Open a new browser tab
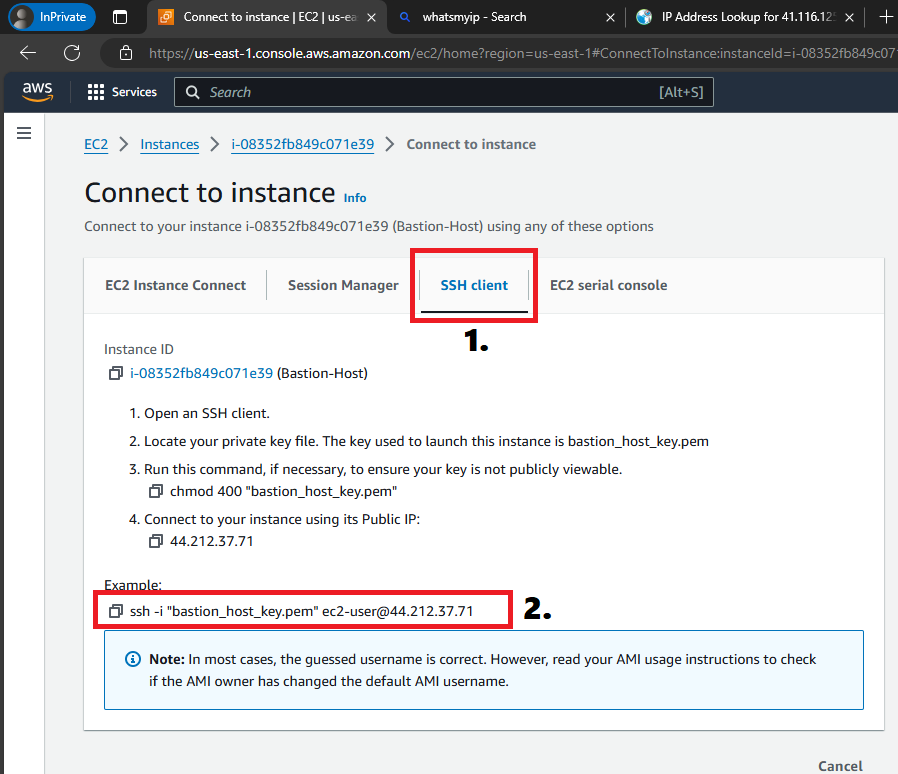898x774 pixels. point(885,17)
